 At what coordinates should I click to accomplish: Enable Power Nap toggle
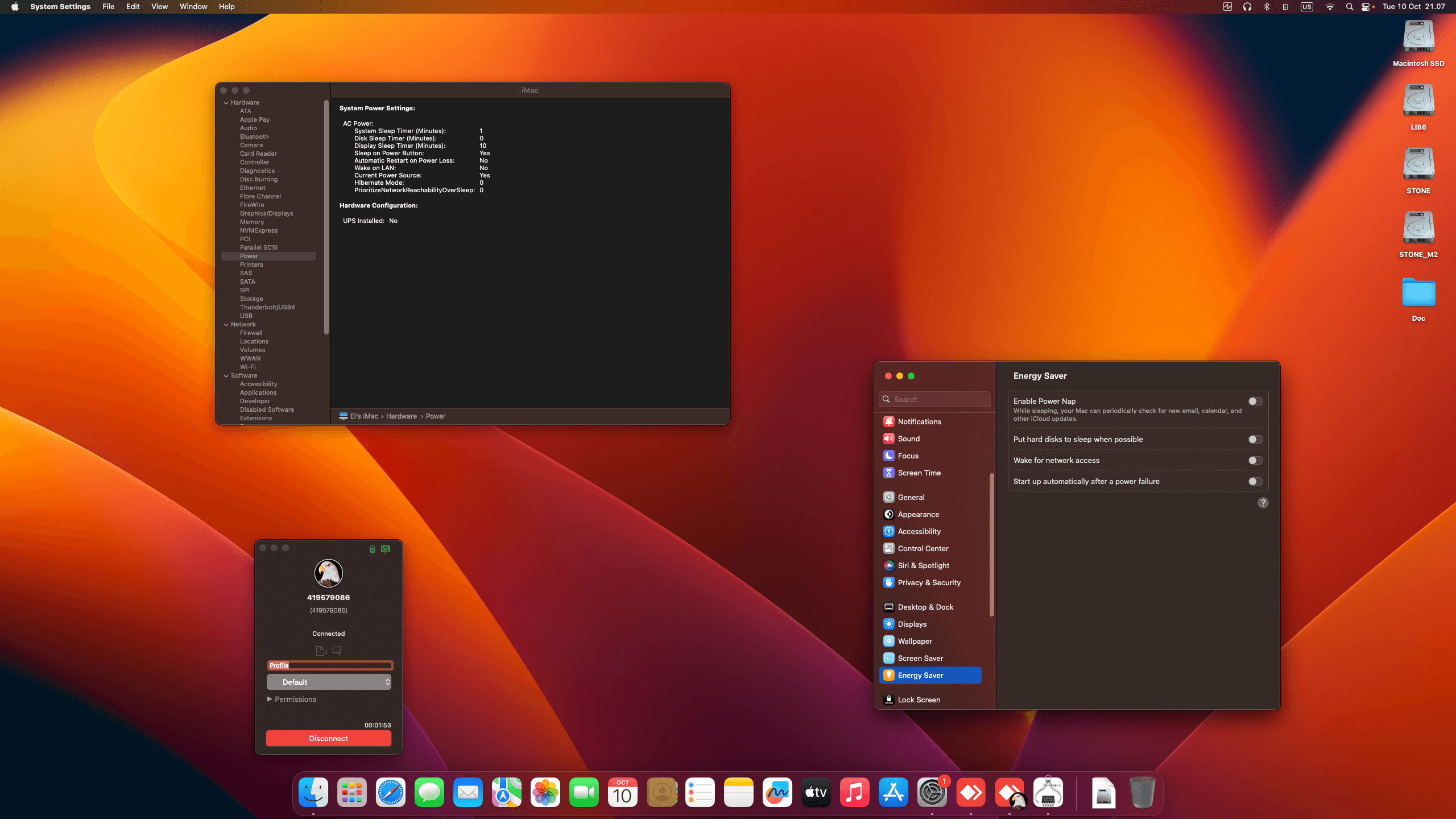point(1255,402)
